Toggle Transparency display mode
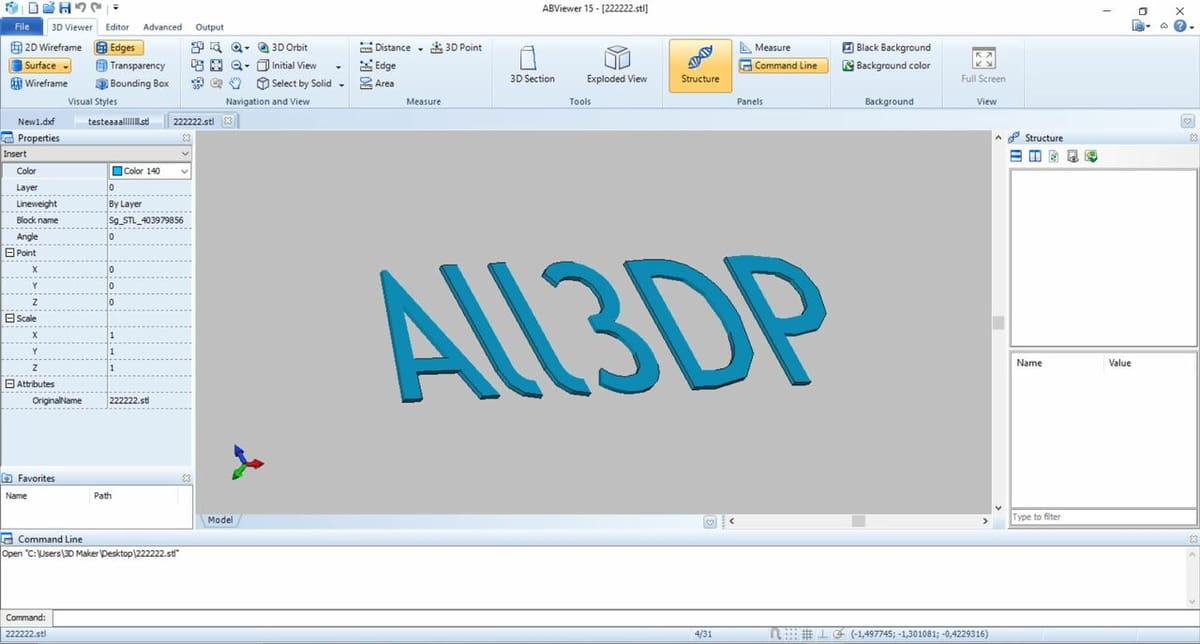Screen dimensions: 1200x644 point(130,65)
